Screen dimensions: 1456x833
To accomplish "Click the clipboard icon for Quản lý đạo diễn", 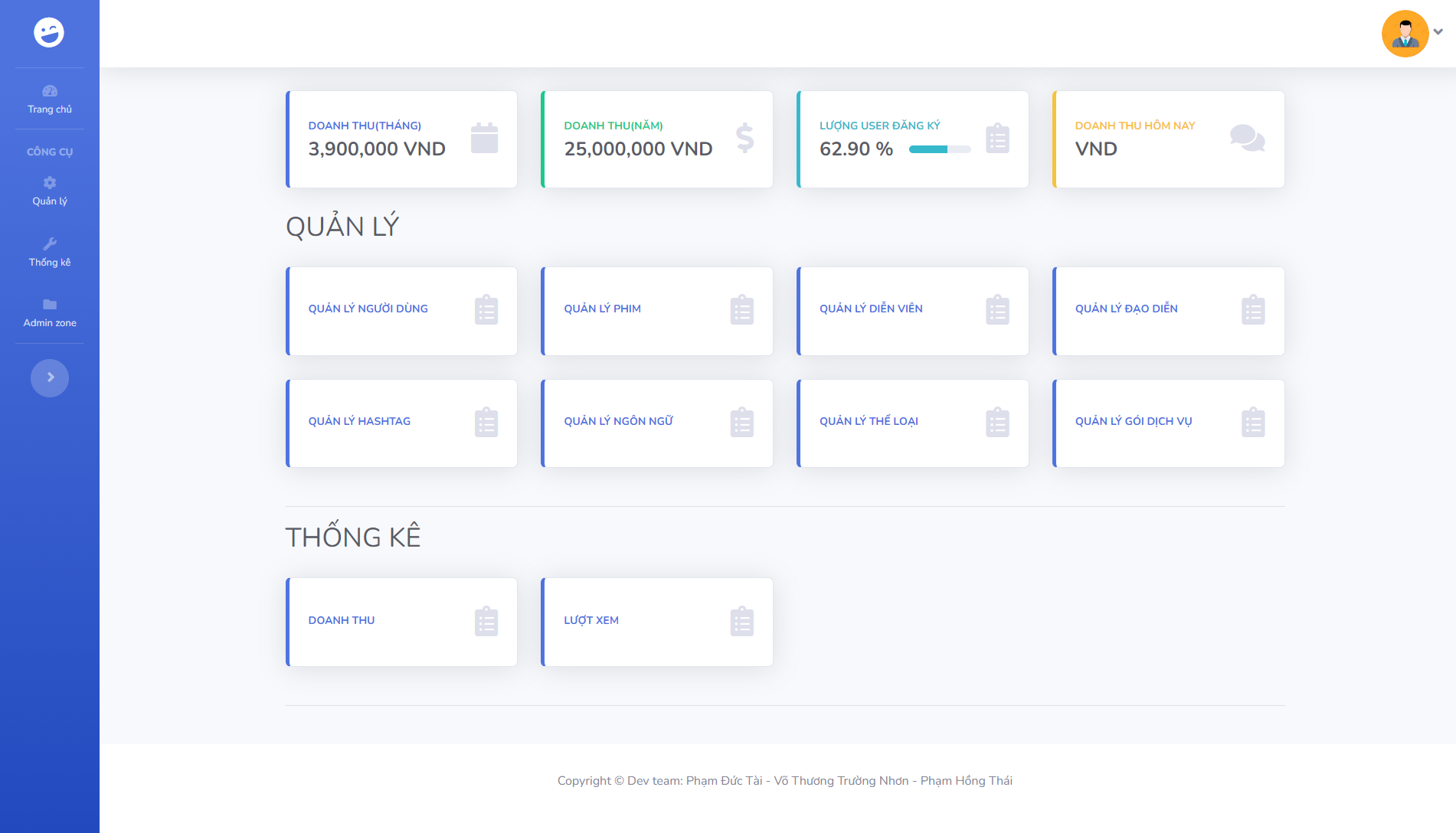I will click(1253, 310).
